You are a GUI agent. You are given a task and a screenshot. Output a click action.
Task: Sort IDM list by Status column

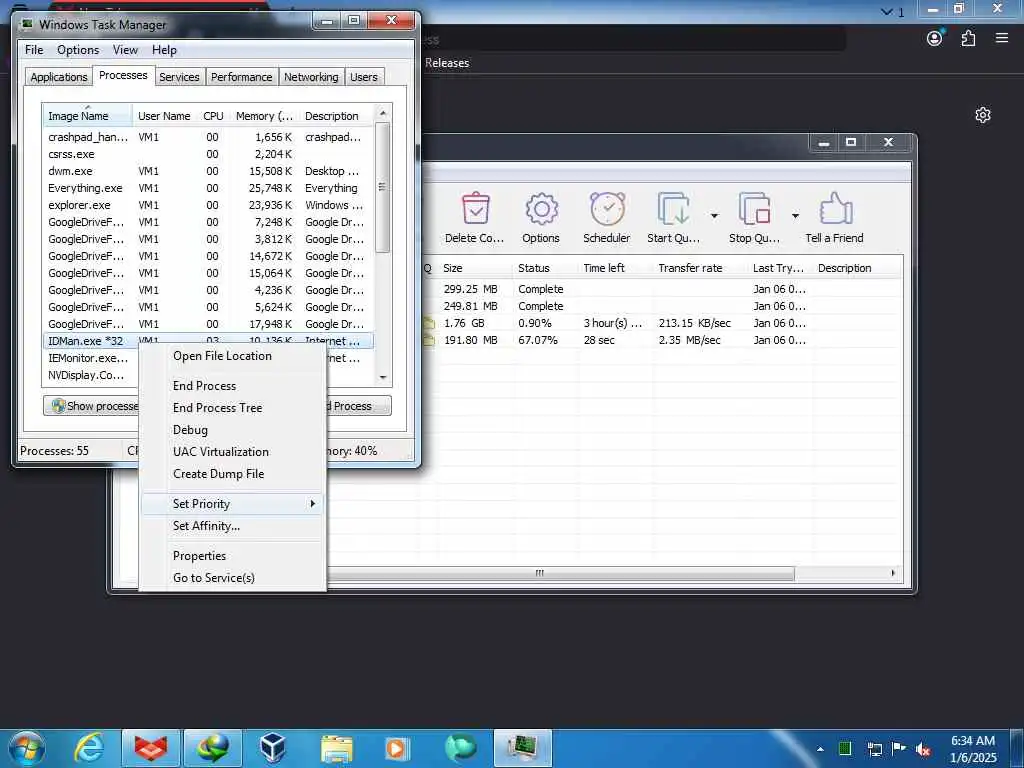[534, 268]
